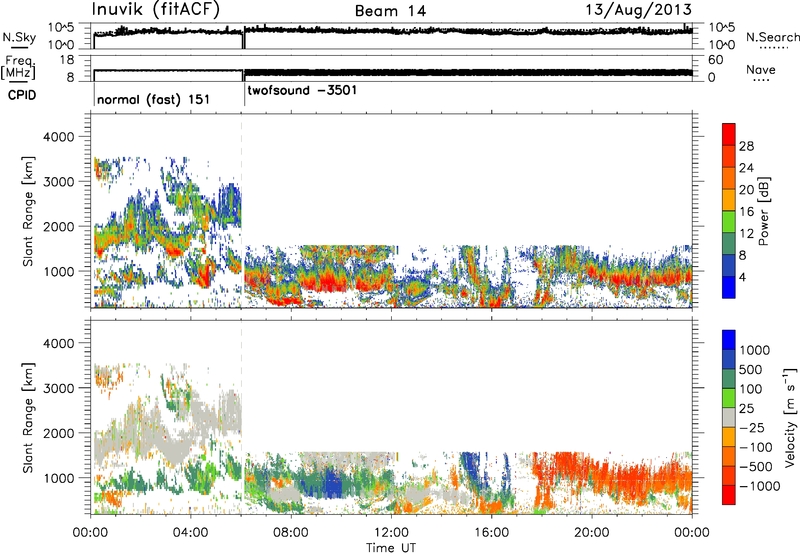
Task: Click the blue bottom segment of Power colorbar
Action: coord(729,287)
